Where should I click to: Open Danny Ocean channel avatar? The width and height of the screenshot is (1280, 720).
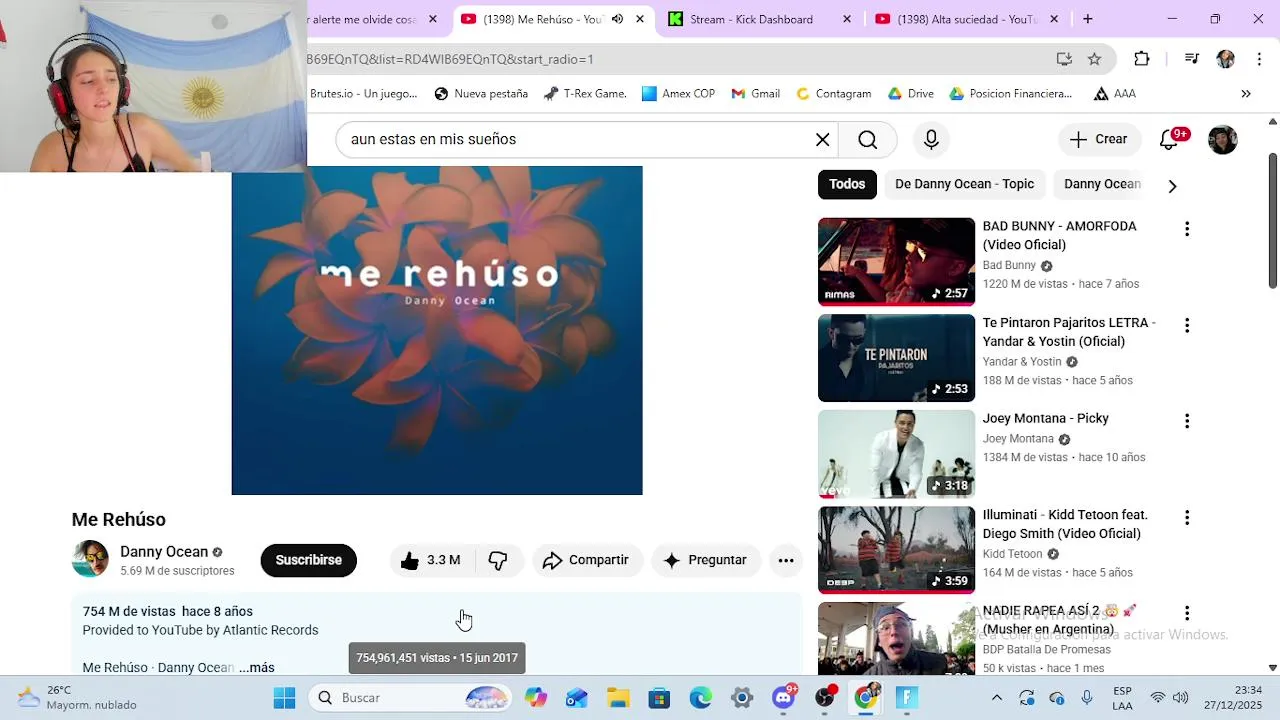(90, 559)
